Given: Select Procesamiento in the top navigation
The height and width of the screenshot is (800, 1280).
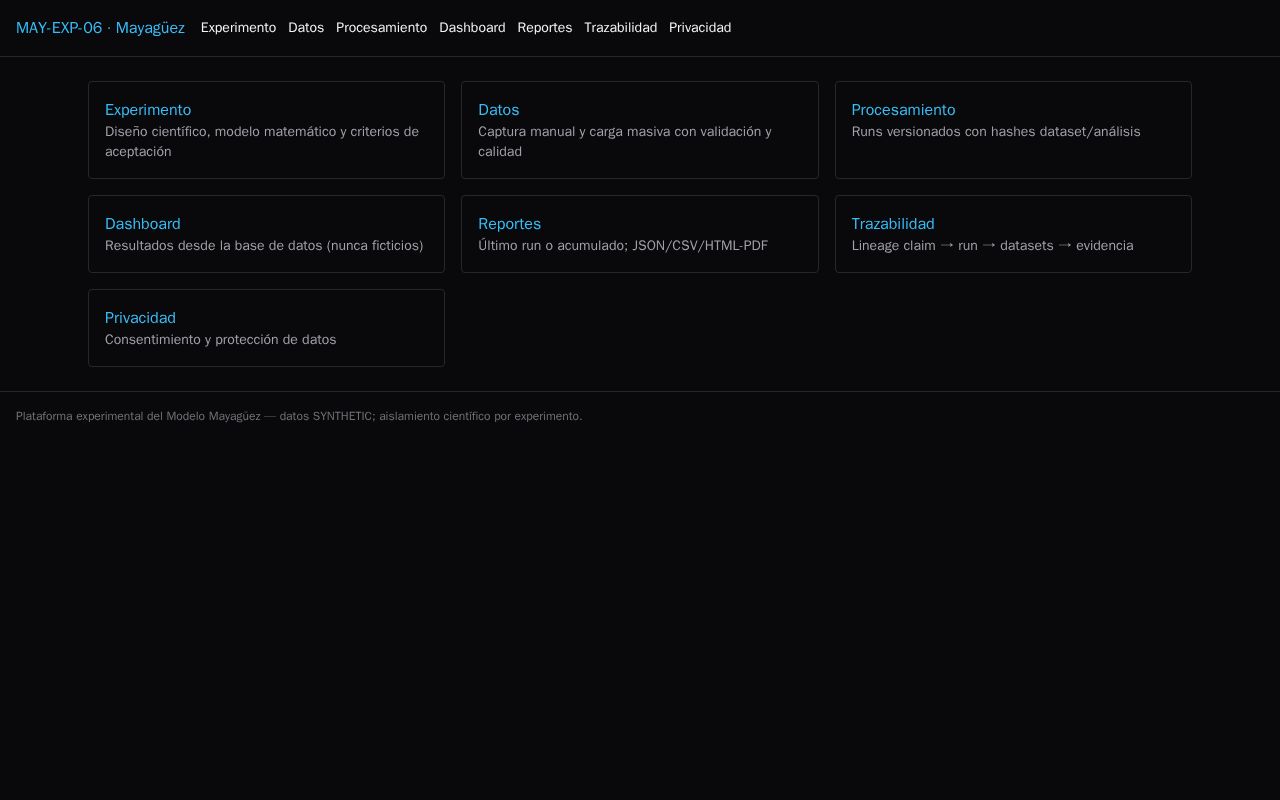Looking at the screenshot, I should pyautogui.click(x=381, y=28).
